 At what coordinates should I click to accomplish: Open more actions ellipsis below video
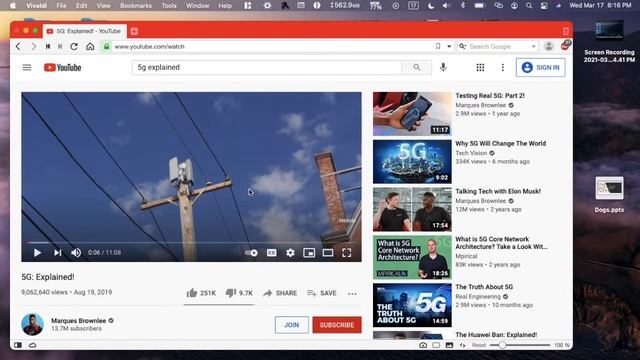coord(352,293)
